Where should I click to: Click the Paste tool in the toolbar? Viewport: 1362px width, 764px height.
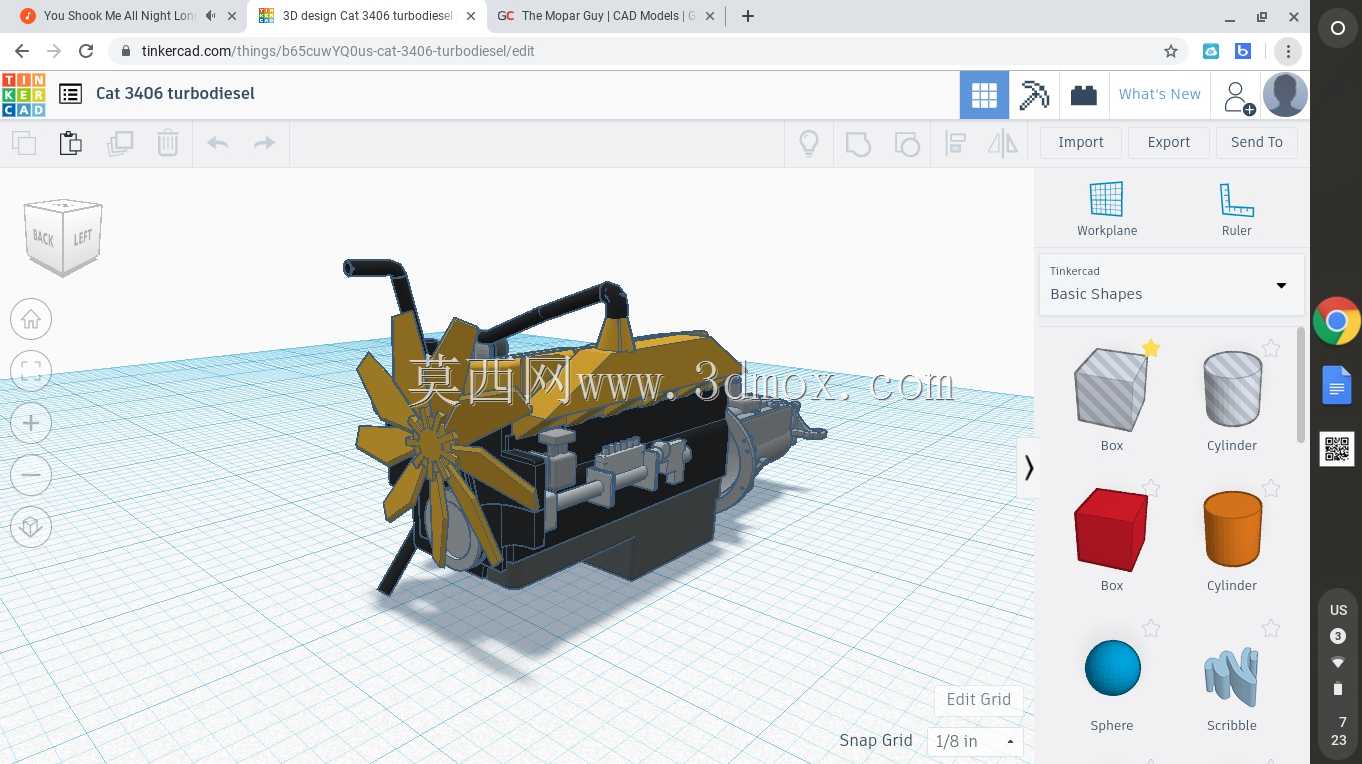(x=71, y=143)
